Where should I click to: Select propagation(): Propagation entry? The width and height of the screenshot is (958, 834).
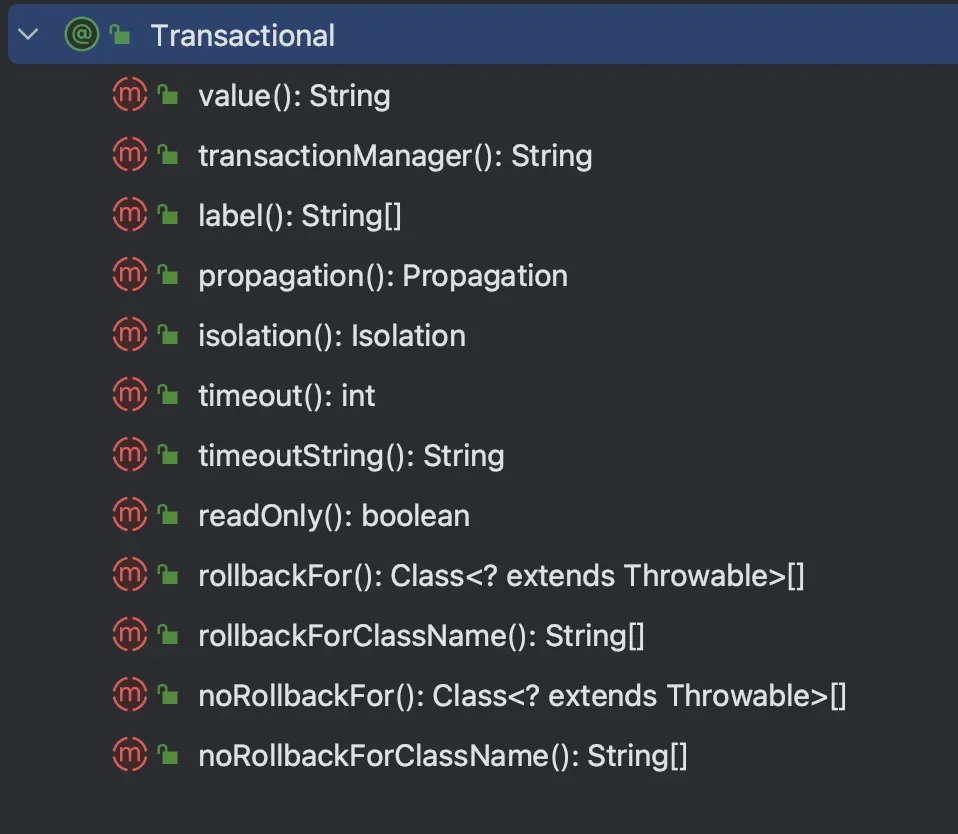tap(383, 276)
